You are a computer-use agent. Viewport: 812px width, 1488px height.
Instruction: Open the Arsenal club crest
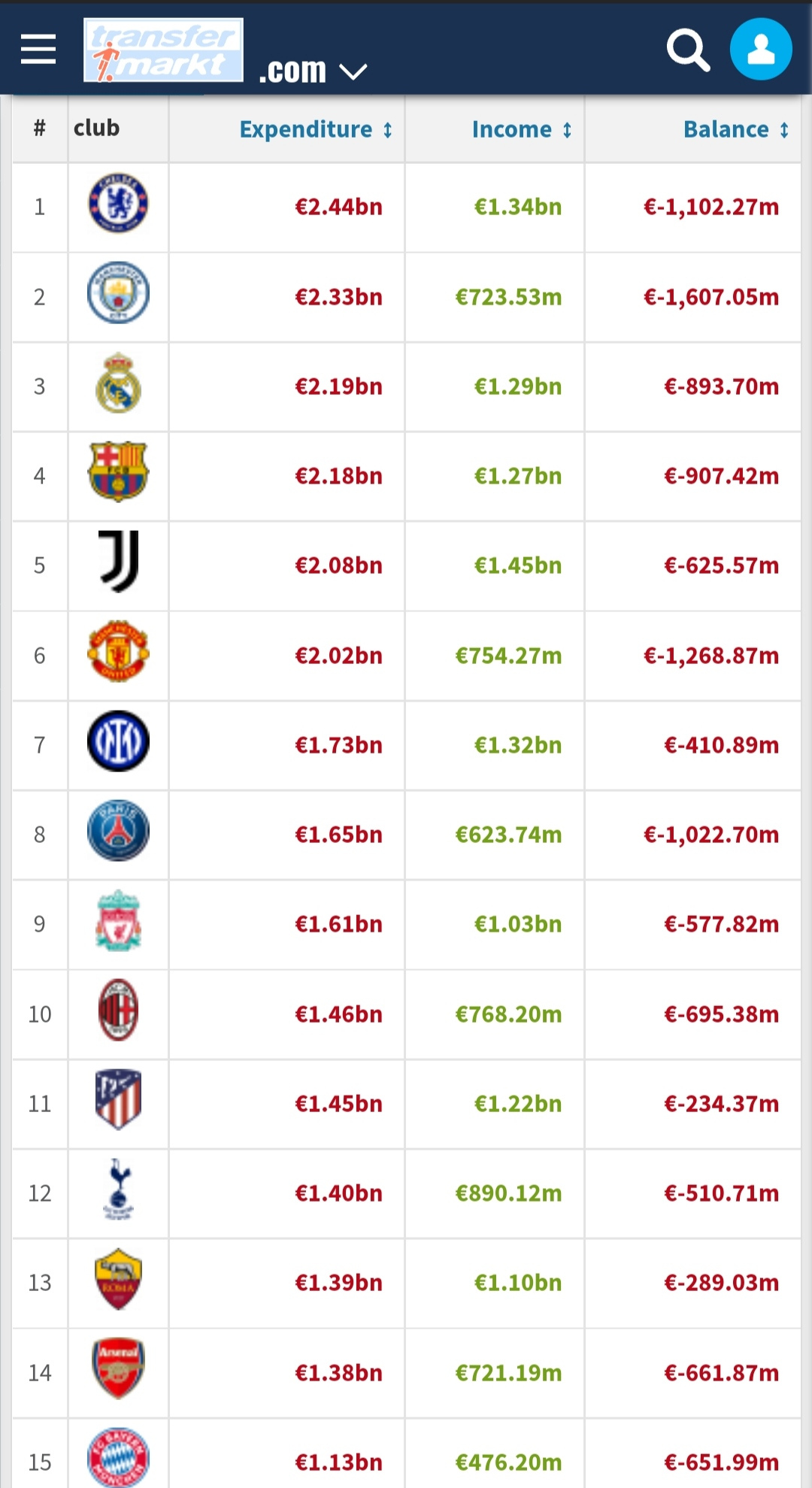point(118,1368)
